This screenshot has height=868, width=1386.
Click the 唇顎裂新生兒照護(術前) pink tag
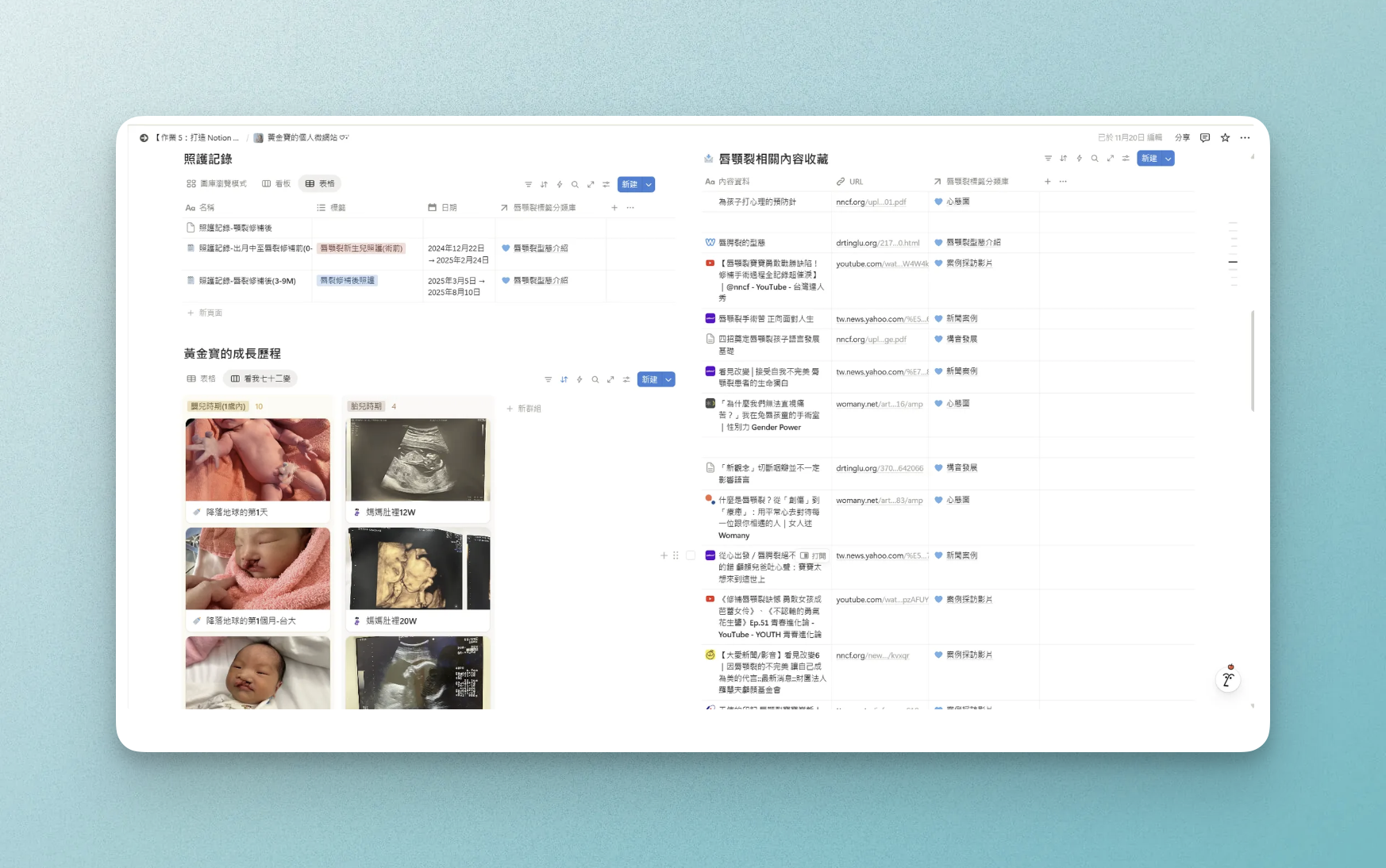tap(361, 248)
